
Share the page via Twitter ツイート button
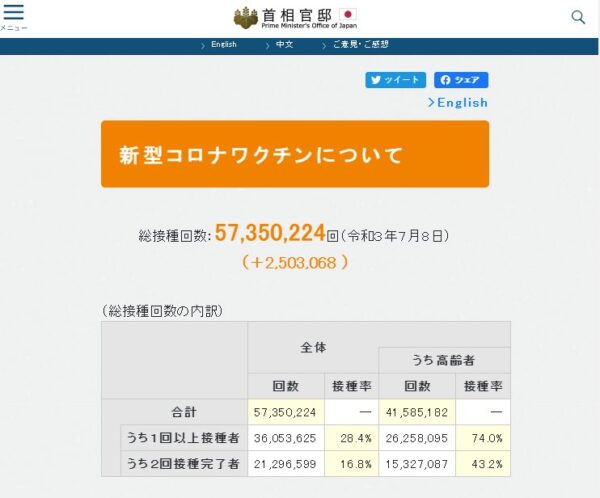(396, 80)
